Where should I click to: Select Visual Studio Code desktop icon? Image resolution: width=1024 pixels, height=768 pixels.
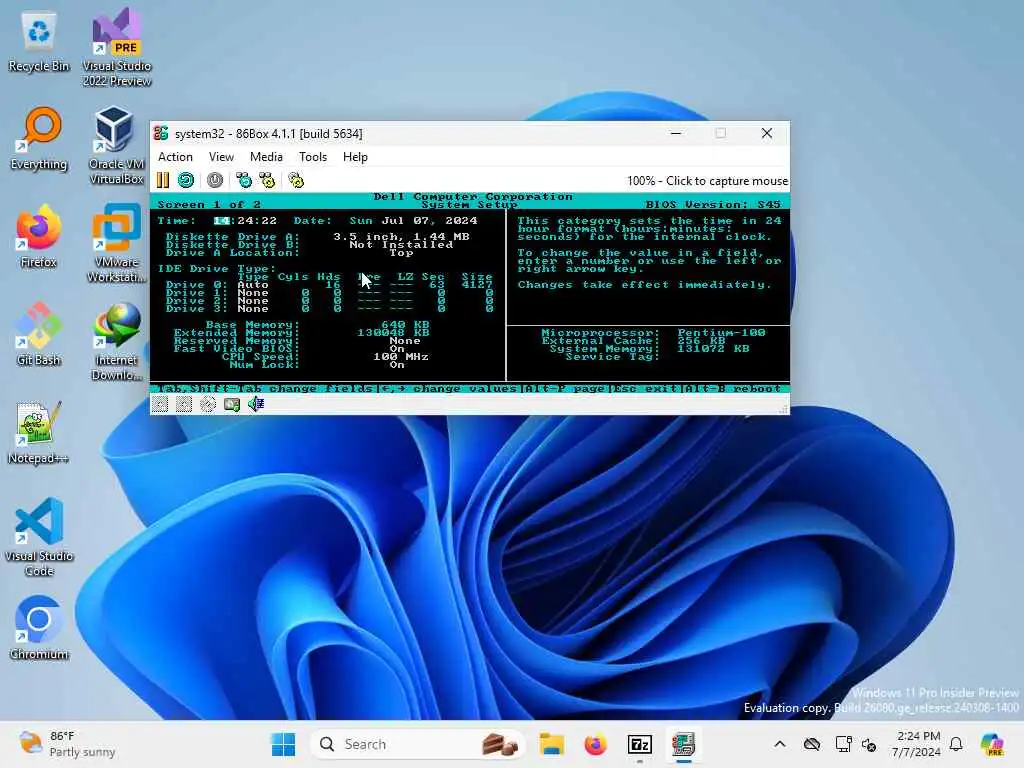coord(39,537)
